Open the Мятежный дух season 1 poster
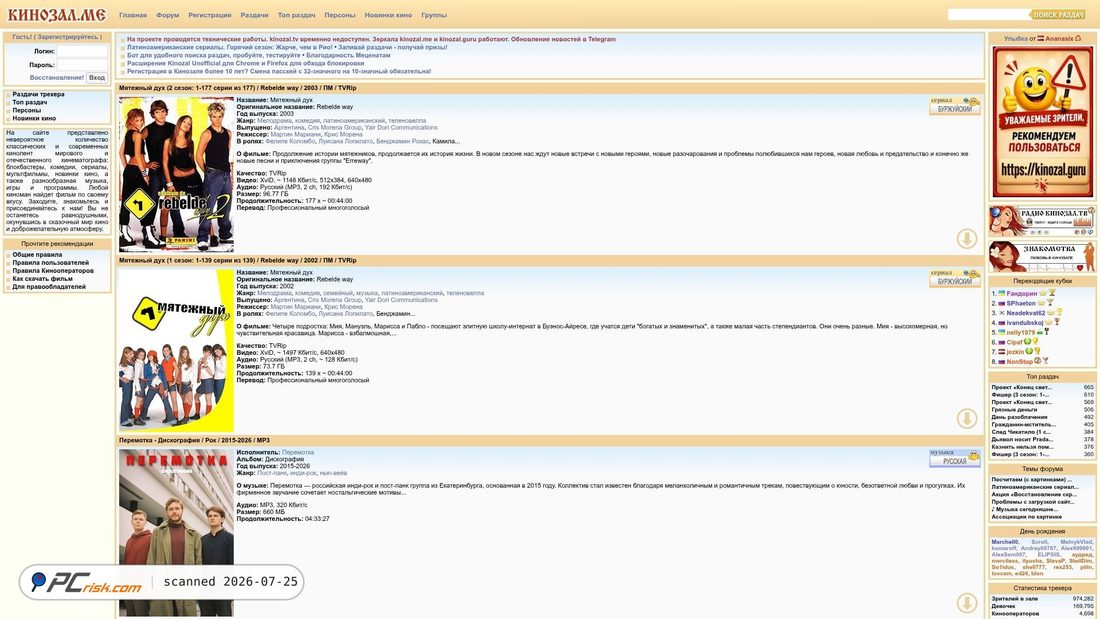 pos(176,350)
